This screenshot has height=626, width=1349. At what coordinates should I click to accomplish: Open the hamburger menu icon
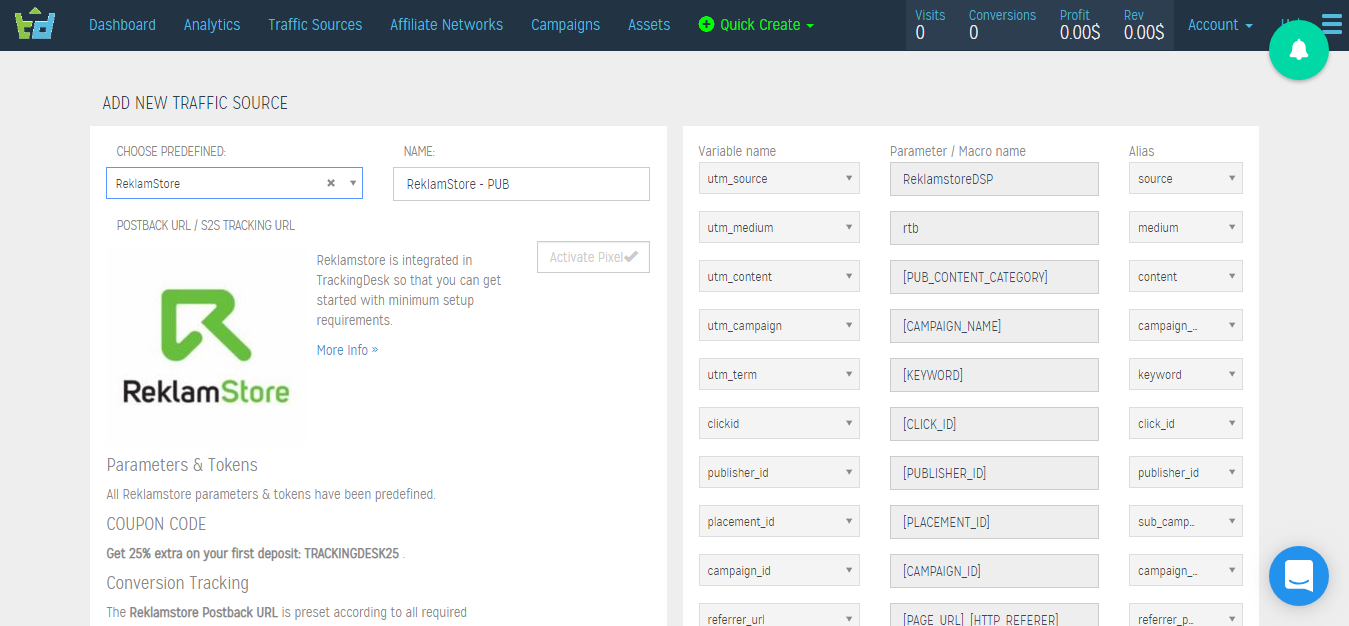click(x=1332, y=23)
